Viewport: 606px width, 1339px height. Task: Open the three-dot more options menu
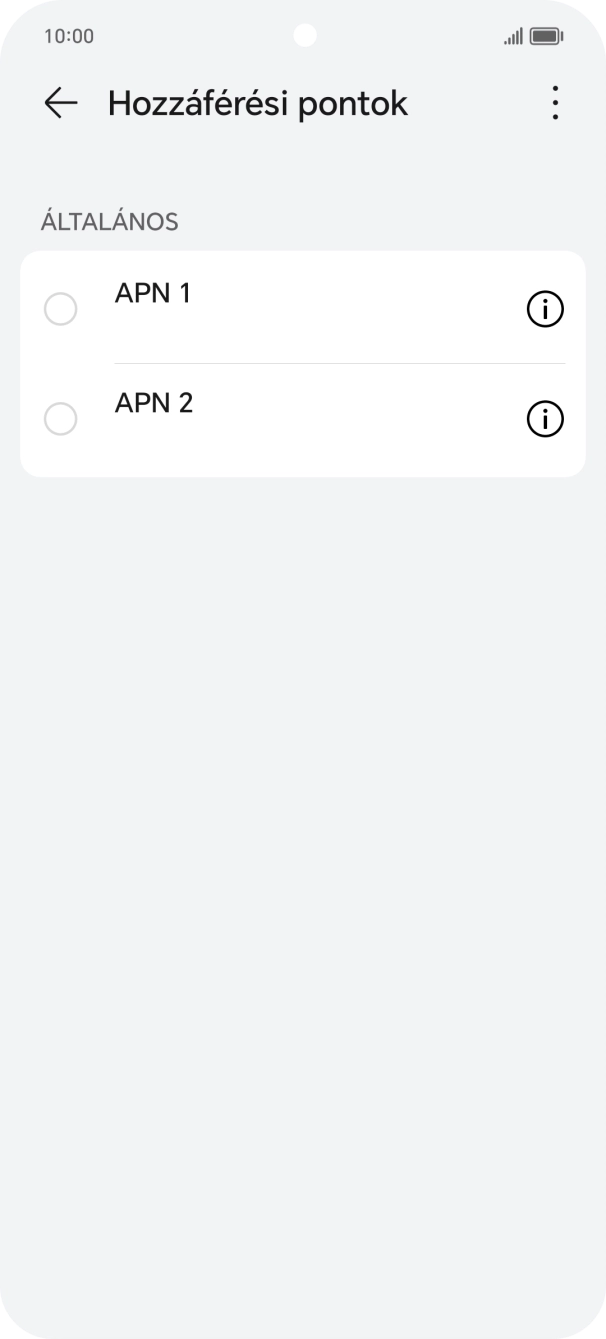click(554, 103)
